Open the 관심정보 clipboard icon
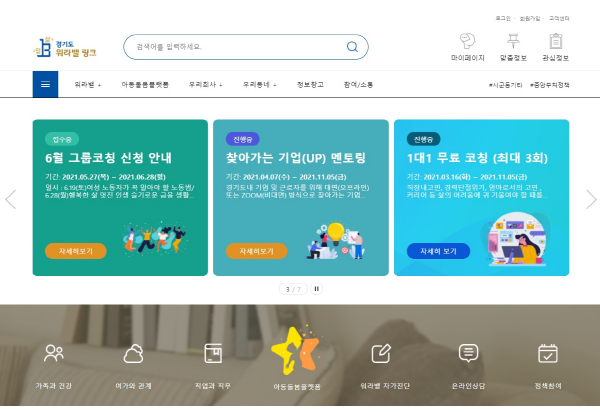 [556, 41]
